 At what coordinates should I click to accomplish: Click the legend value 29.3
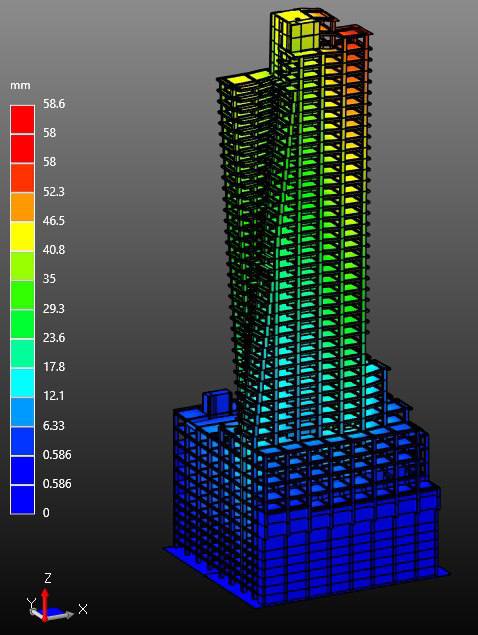pyautogui.click(x=53, y=309)
